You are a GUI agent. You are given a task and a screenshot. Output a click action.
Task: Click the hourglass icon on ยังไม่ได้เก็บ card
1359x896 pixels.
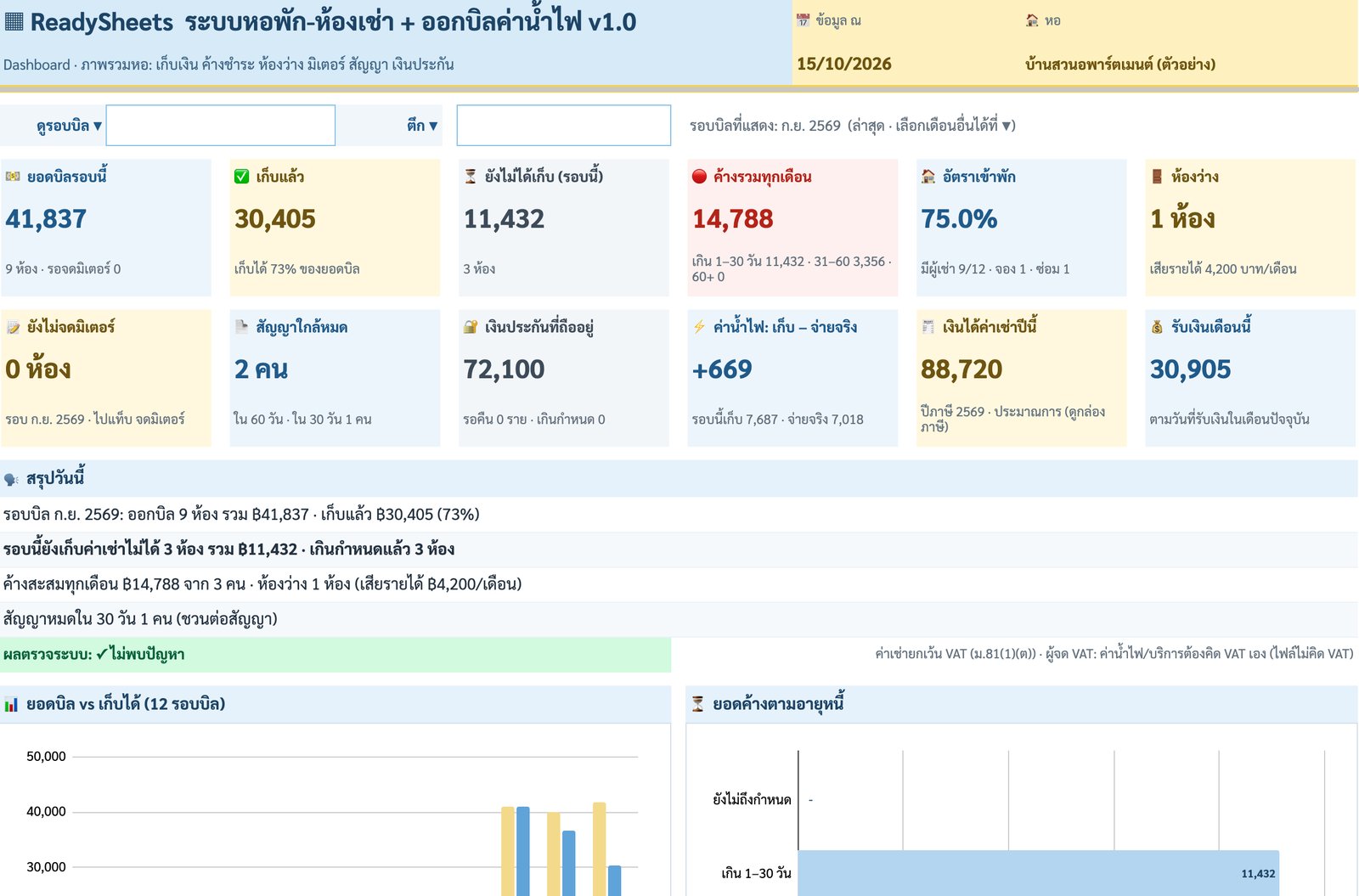[471, 177]
